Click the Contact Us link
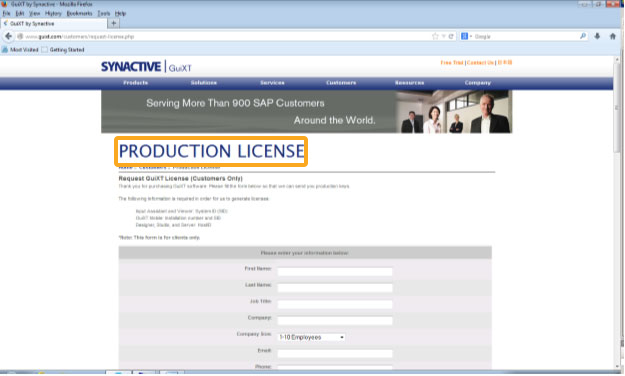The image size is (625, 376). pyautogui.click(x=480, y=63)
